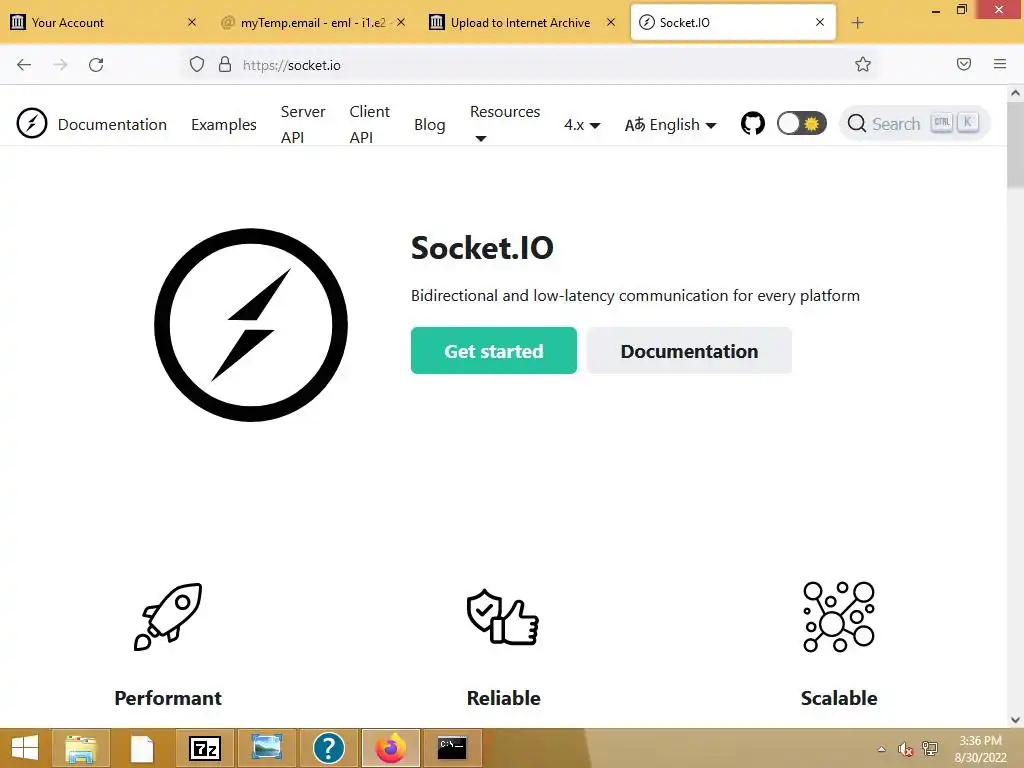This screenshot has width=1024, height=768.
Task: Show hidden system tray icons
Action: pyautogui.click(x=882, y=749)
